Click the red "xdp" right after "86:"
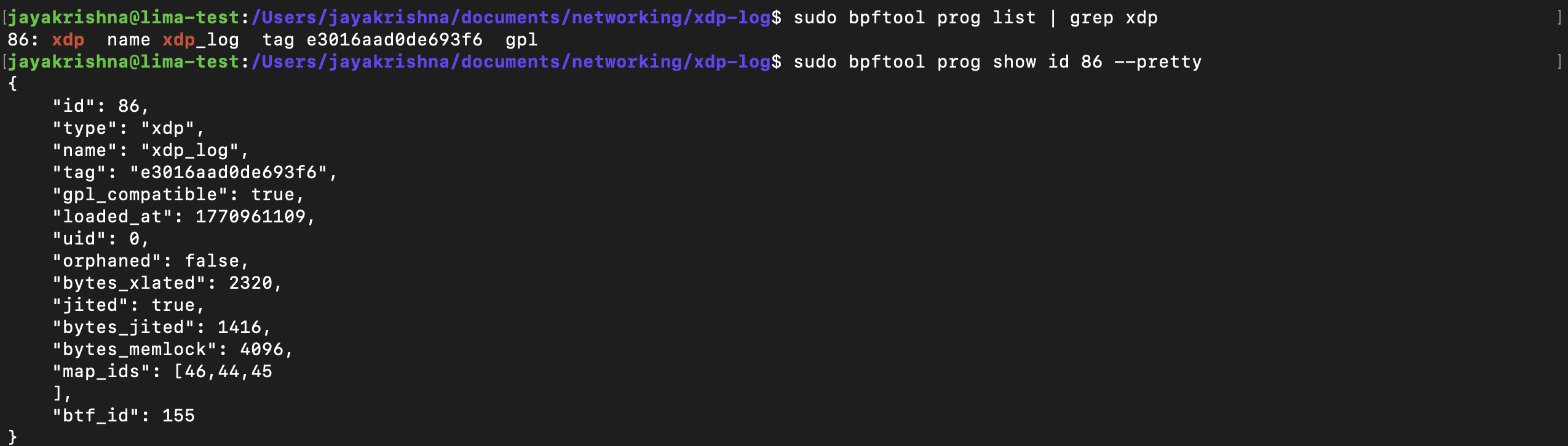Screen dimensions: 1568x446 (x=68, y=40)
